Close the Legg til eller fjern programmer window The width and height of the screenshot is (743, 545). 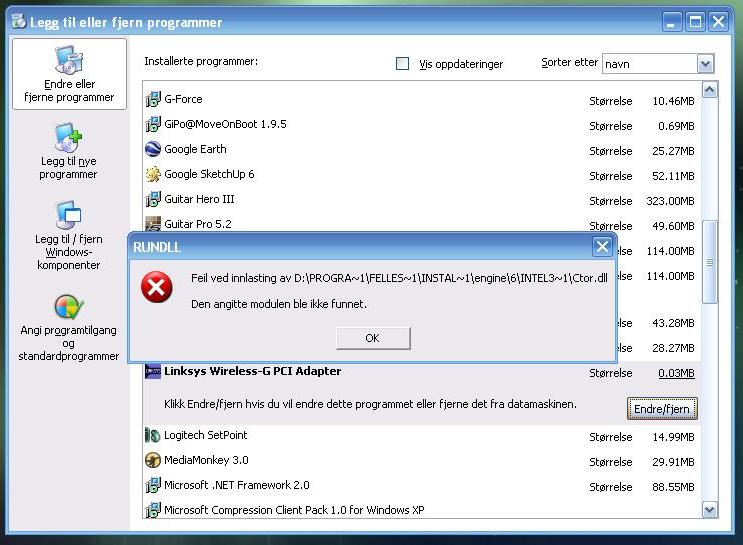(x=719, y=21)
